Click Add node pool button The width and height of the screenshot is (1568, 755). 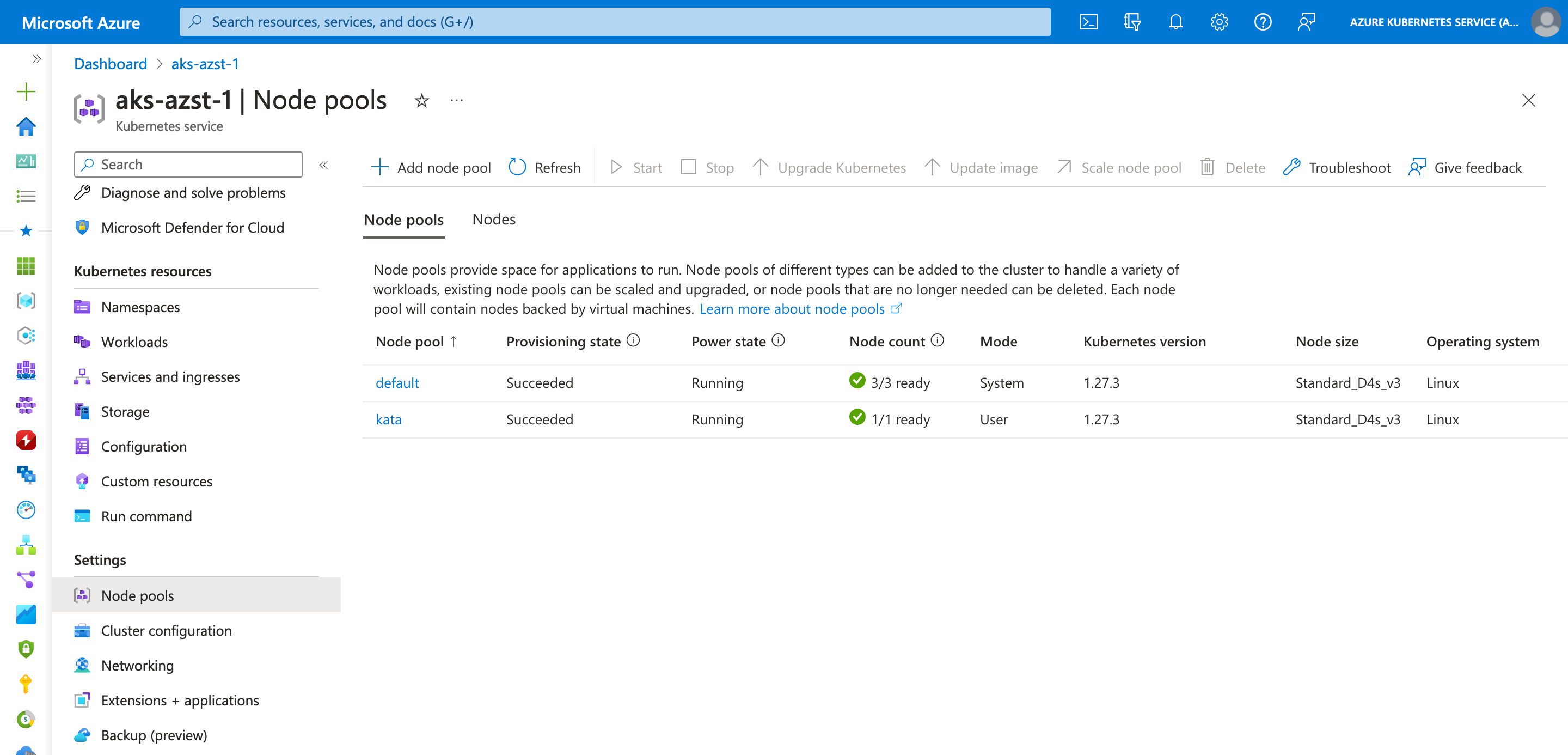pyautogui.click(x=431, y=167)
